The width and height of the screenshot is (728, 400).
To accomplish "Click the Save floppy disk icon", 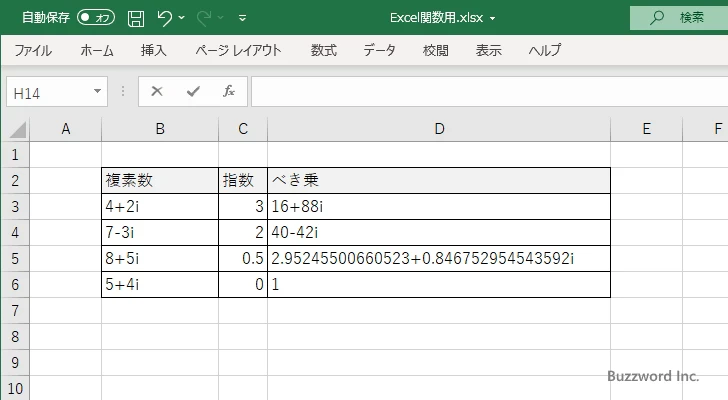I will click(136, 18).
